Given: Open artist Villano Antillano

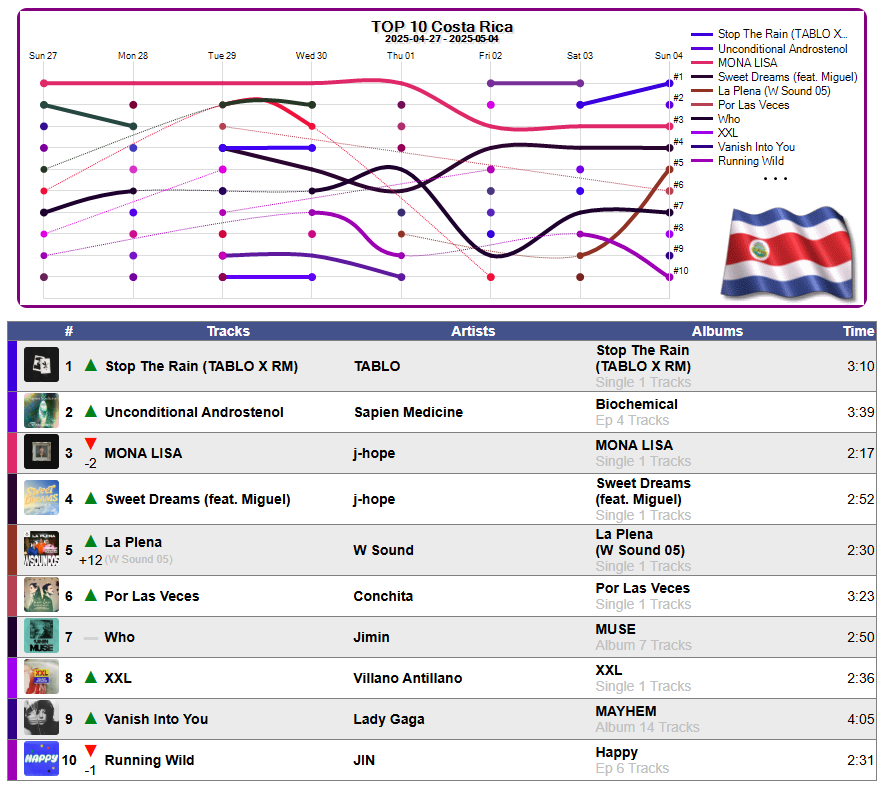Looking at the screenshot, I should [x=407, y=678].
